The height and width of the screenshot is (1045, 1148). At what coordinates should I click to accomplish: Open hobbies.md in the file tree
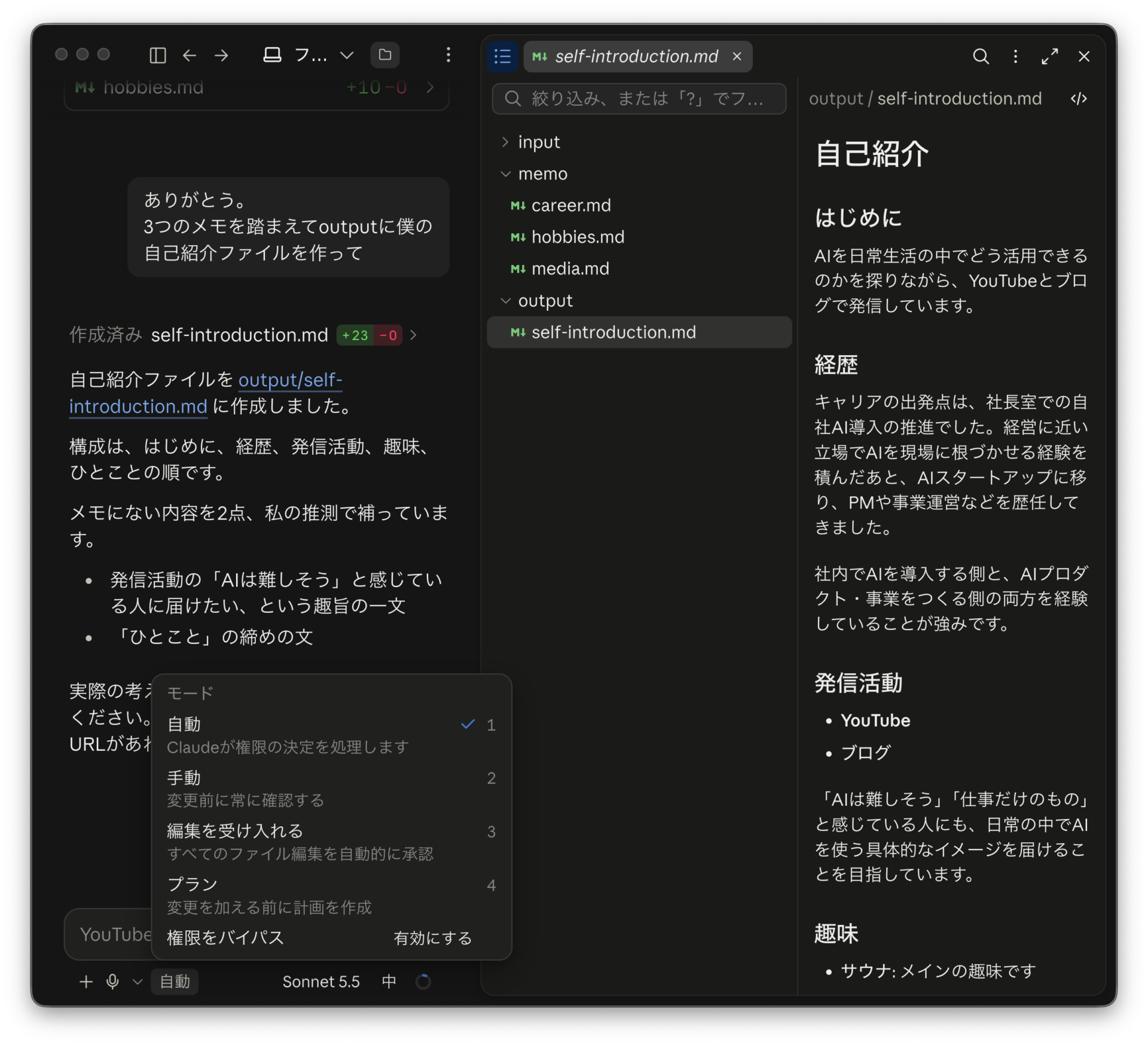click(x=639, y=237)
